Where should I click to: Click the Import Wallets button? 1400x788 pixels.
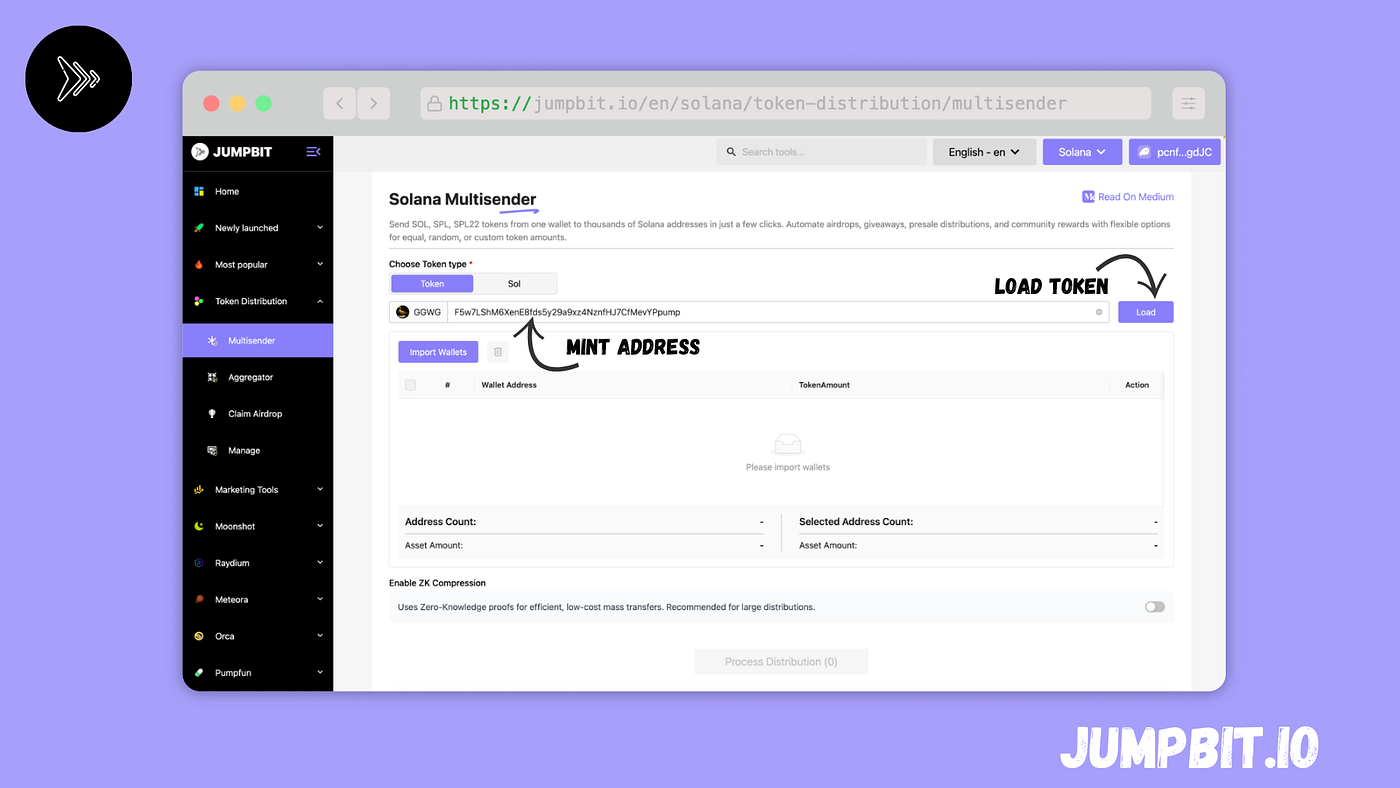[438, 352]
